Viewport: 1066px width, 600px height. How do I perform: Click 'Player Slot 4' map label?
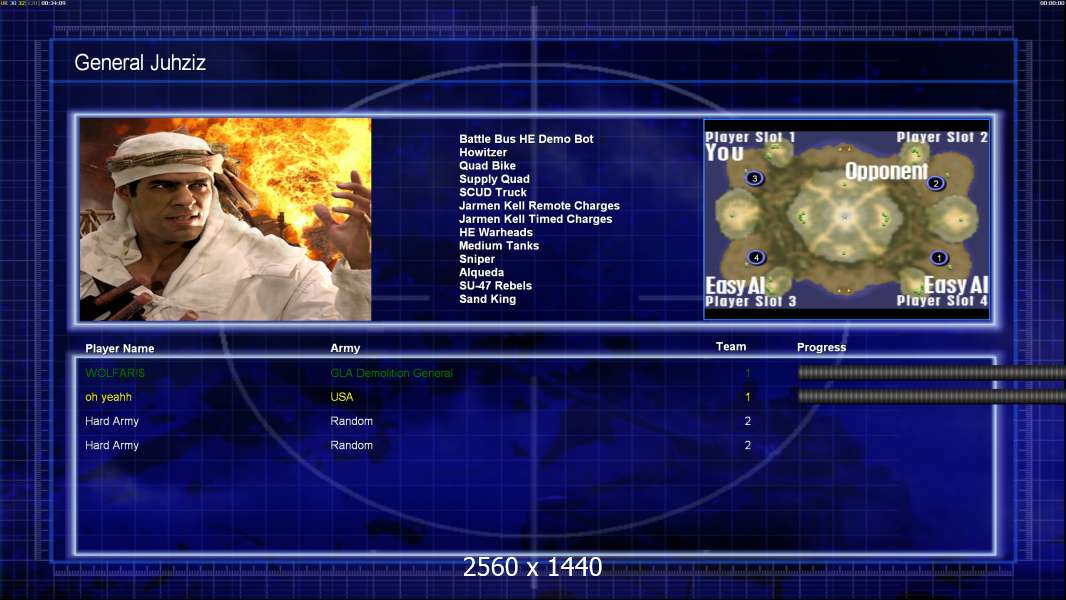942,300
